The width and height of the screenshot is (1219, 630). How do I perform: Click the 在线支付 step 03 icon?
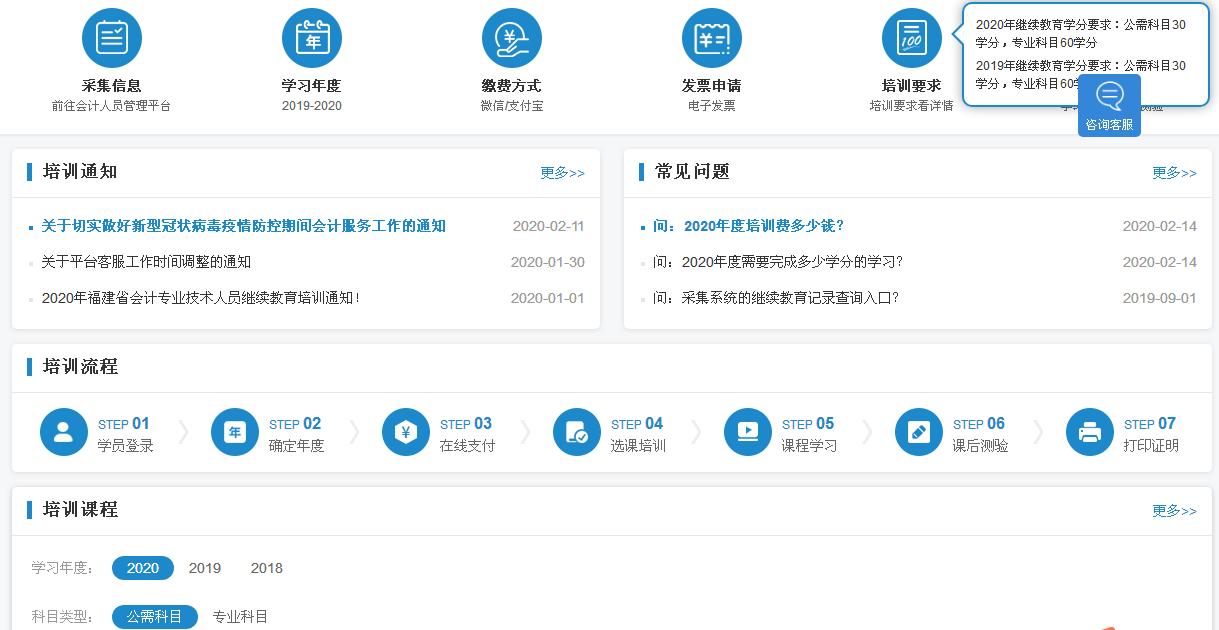coord(405,432)
